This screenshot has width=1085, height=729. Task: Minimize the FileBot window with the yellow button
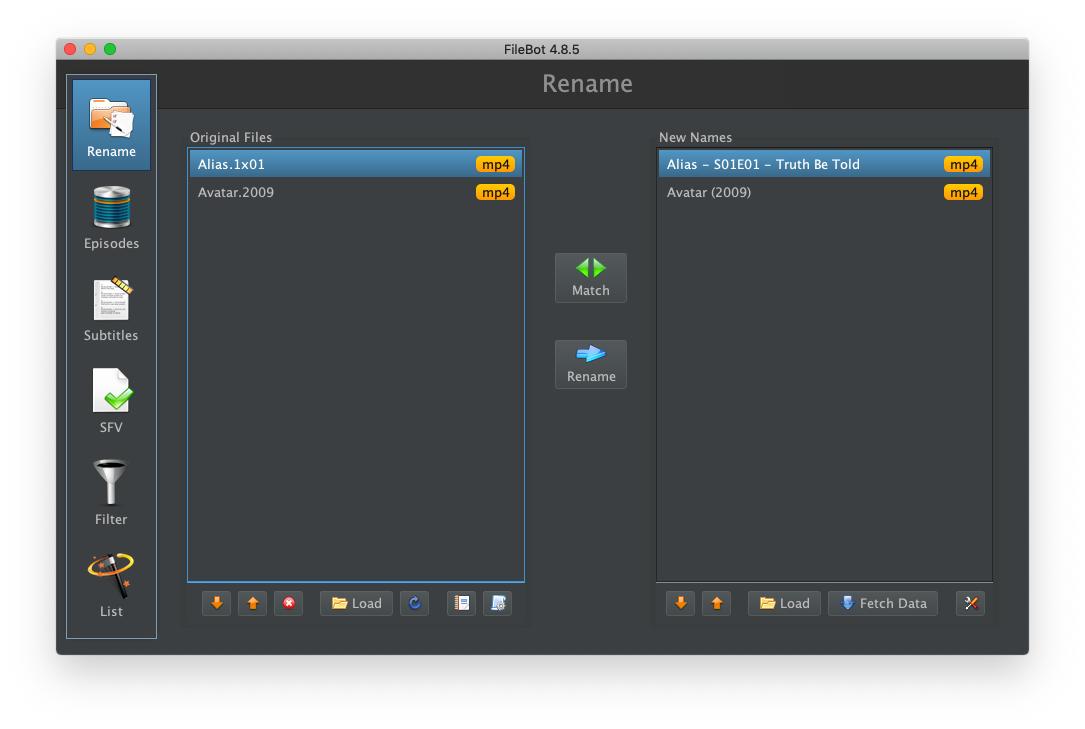click(x=90, y=49)
